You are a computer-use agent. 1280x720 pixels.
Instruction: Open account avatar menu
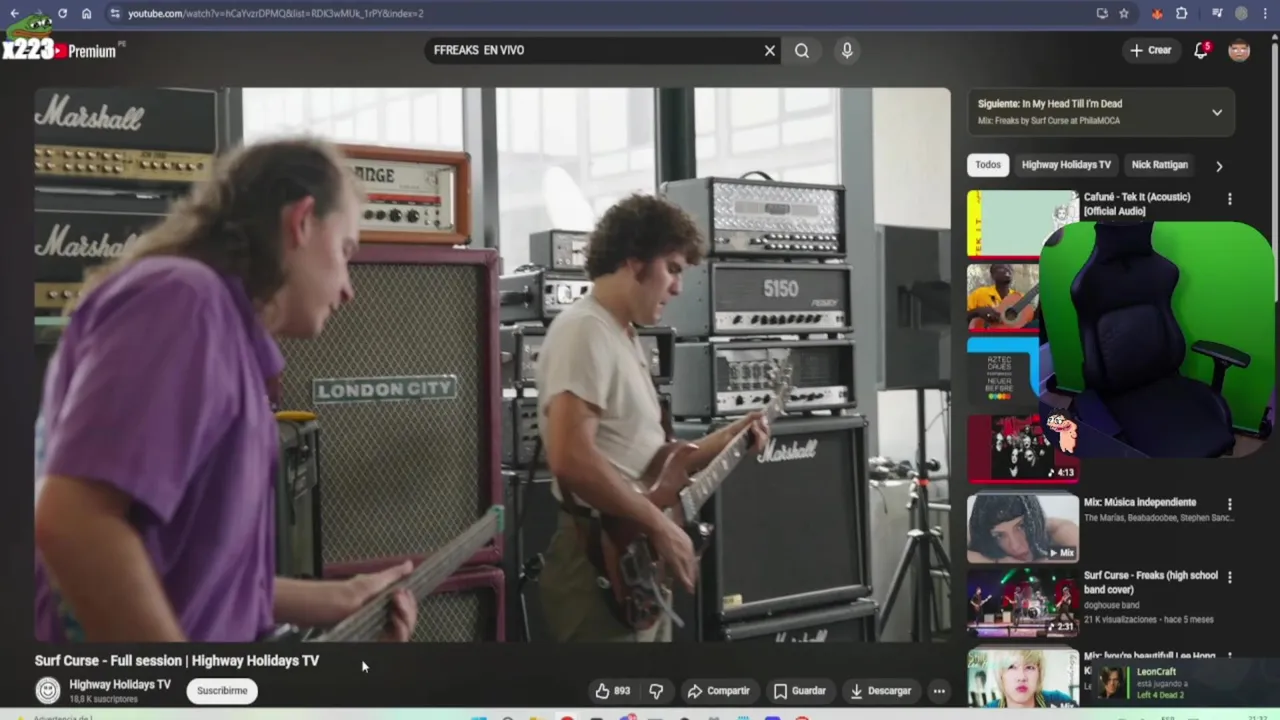(x=1239, y=50)
